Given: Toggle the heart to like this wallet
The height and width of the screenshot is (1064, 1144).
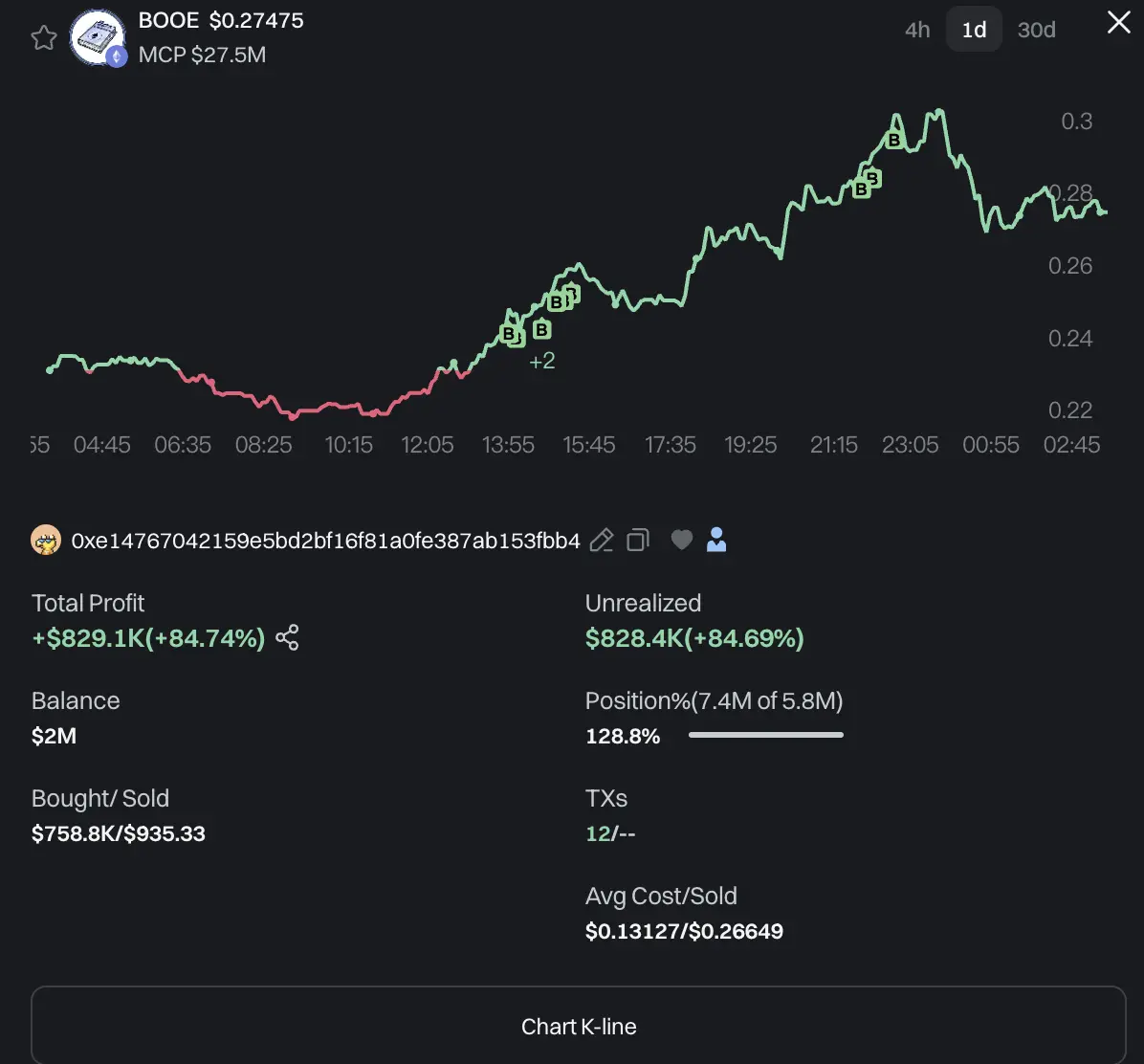Looking at the screenshot, I should [x=681, y=540].
